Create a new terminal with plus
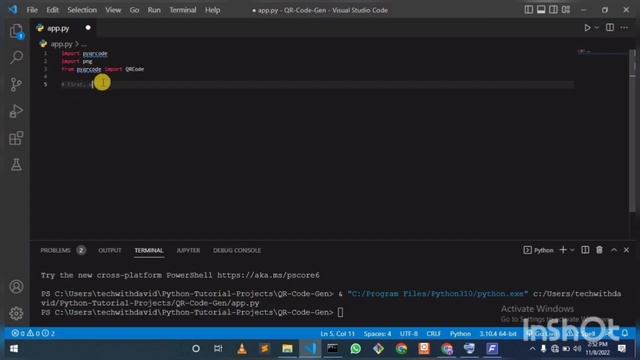This screenshot has height=360, width=640. pyautogui.click(x=563, y=250)
